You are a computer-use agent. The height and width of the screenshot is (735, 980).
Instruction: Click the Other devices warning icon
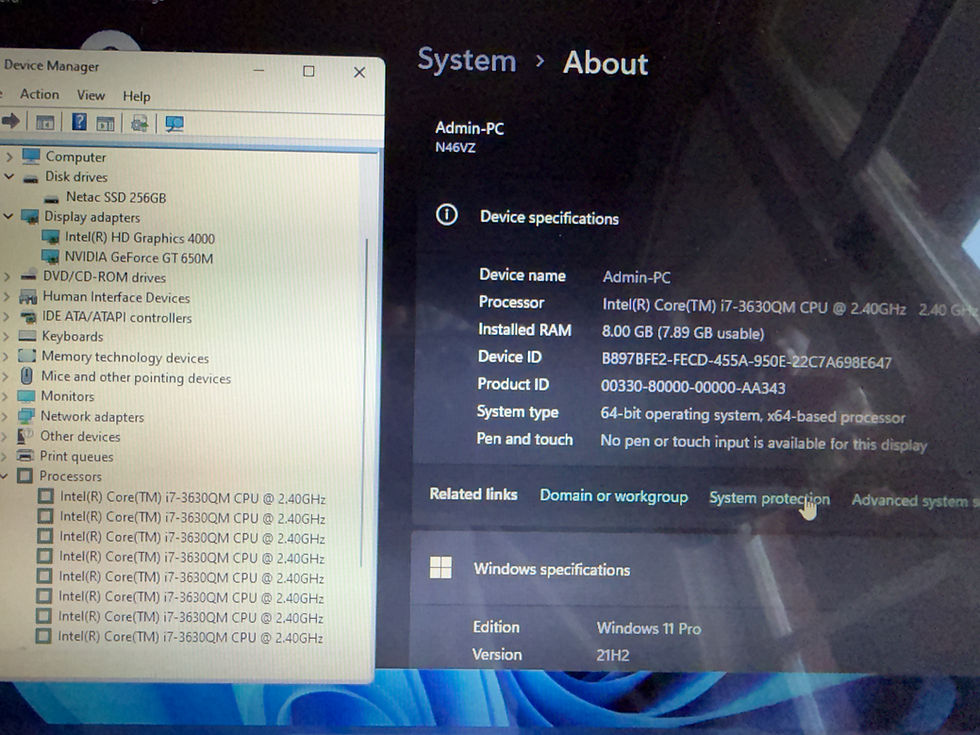pos(25,436)
